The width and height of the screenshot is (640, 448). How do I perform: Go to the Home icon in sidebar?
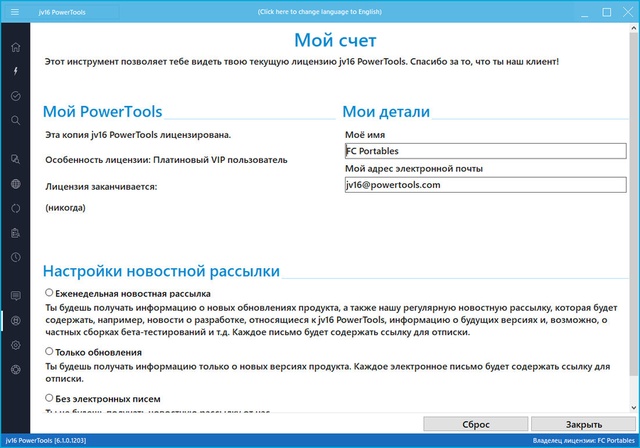click(x=15, y=47)
